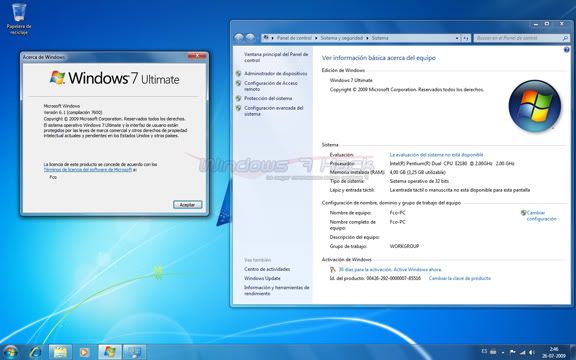This screenshot has height=360, width=576.
Task: Click 'Cambiar la clave de producto' link
Action: (x=460, y=278)
